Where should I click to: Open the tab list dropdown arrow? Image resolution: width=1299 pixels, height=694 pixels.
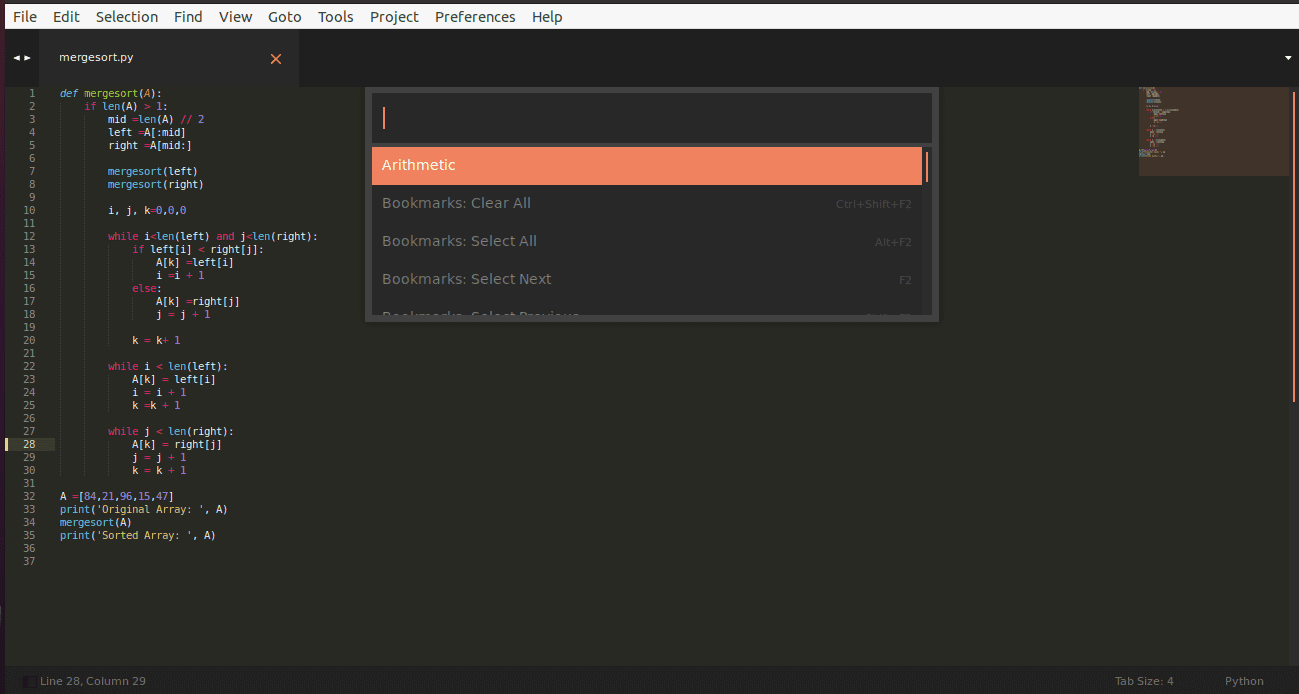(1288, 58)
